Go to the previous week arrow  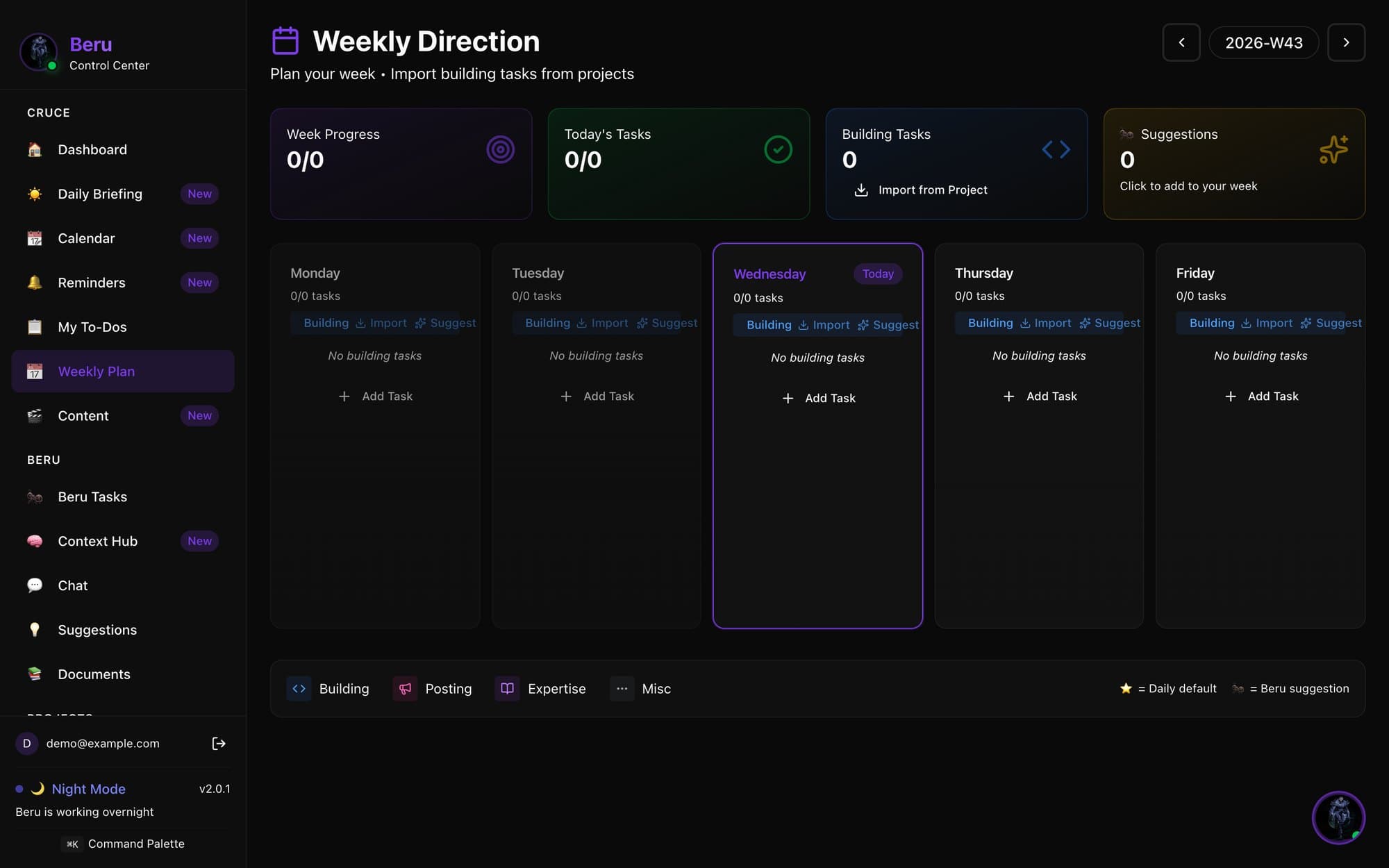coord(1181,42)
